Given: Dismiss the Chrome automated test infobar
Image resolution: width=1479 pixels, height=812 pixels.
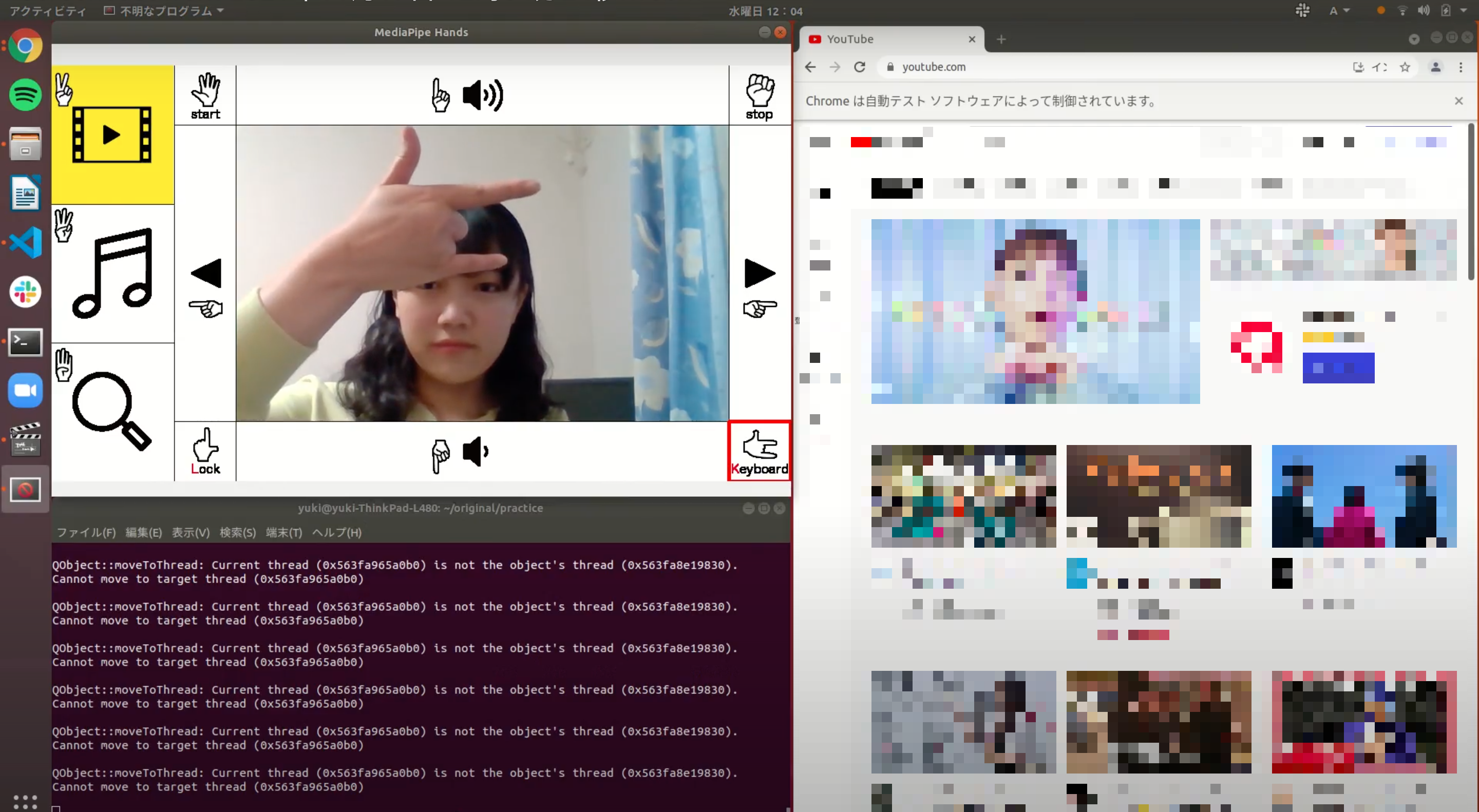Looking at the screenshot, I should pos(1458,101).
